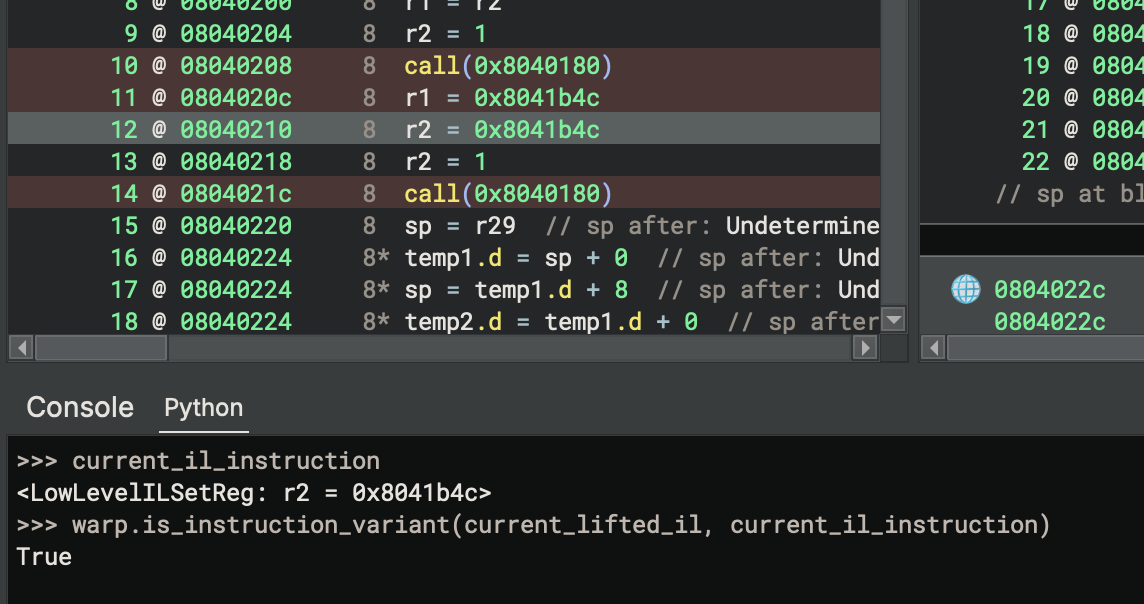Click the left arrow of the horizontal scrollbar
1144x604 pixels.
point(19,348)
